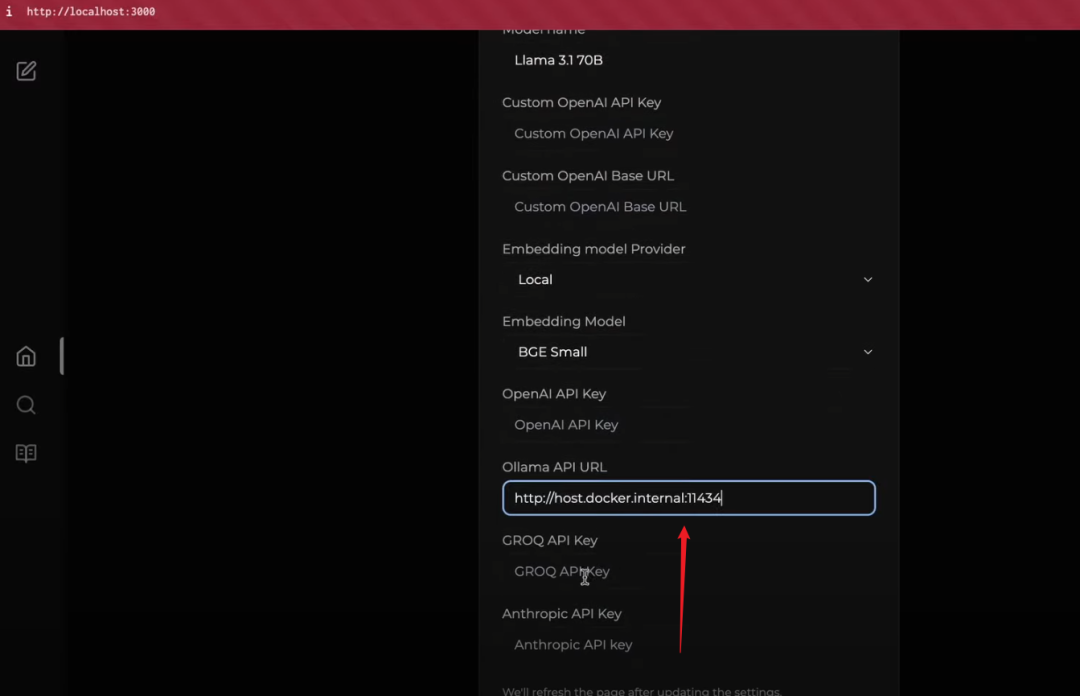Click the new chat edit icon
Screen dimensions: 1080x696
click(27, 71)
